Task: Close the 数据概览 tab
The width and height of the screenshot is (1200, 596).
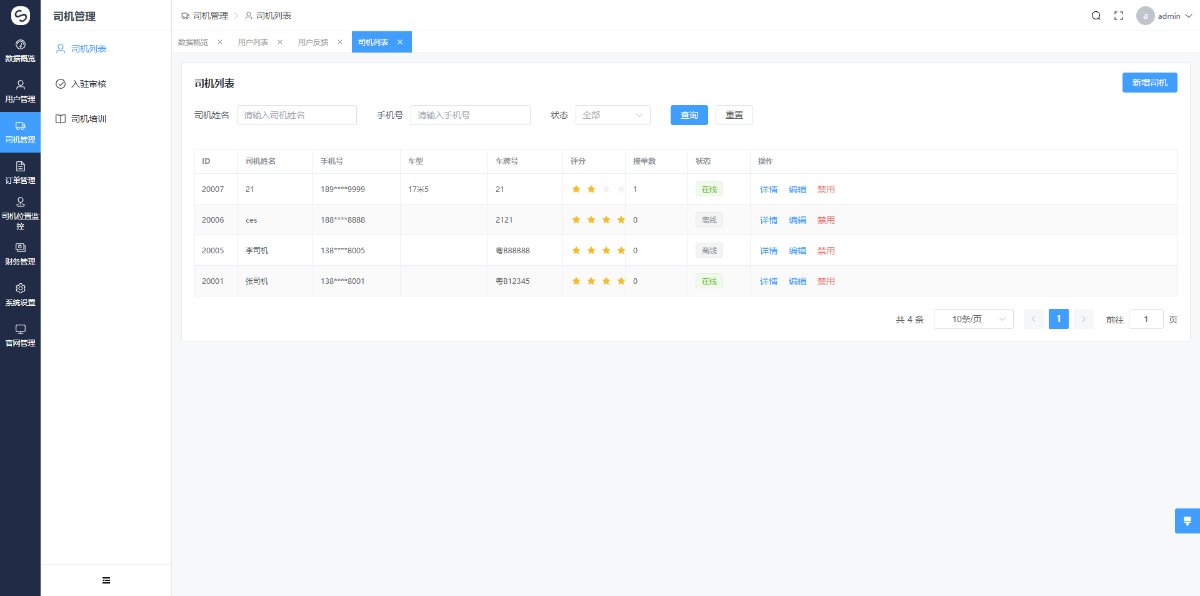Action: click(x=220, y=42)
